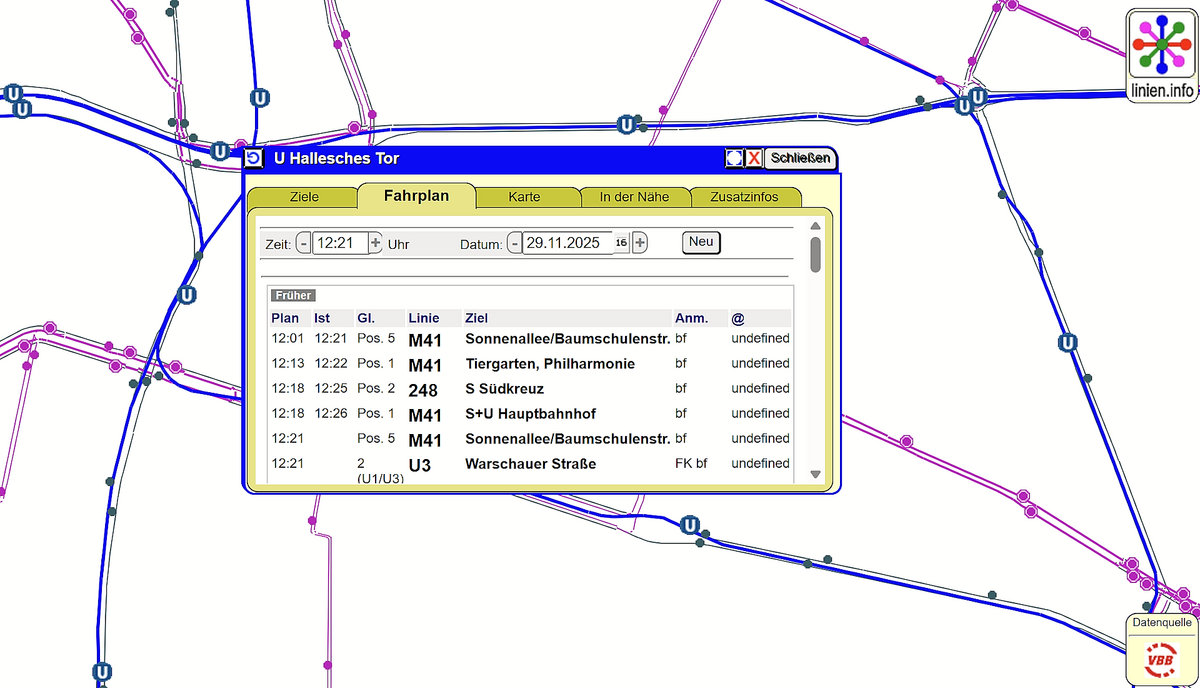Click the reload icon beside U Hallesches Tor
1200x688 pixels.
click(x=254, y=158)
